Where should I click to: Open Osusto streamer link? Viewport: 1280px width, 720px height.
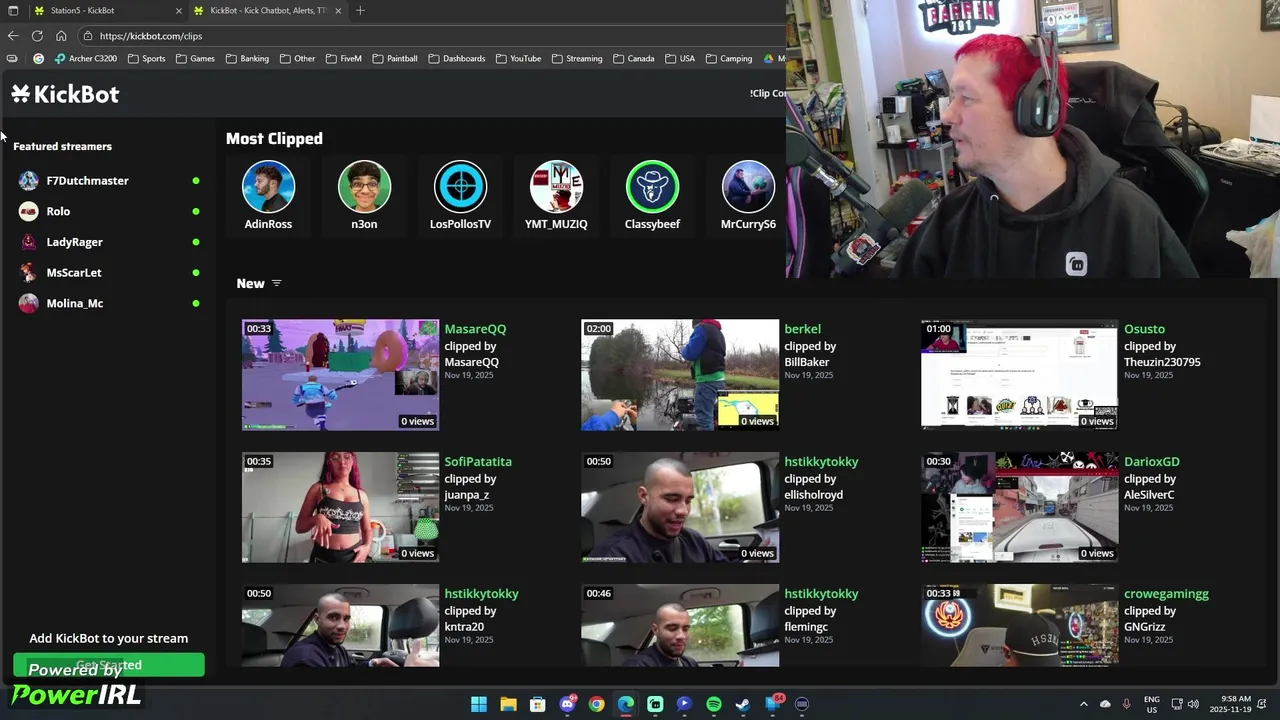(1144, 329)
